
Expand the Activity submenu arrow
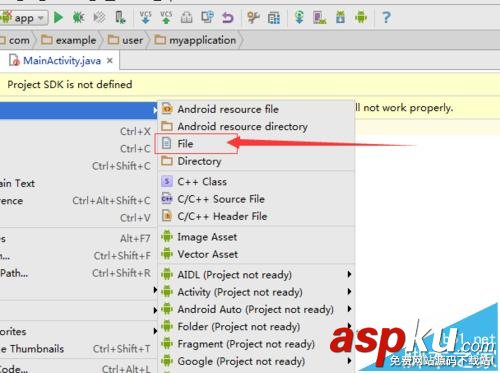click(349, 291)
